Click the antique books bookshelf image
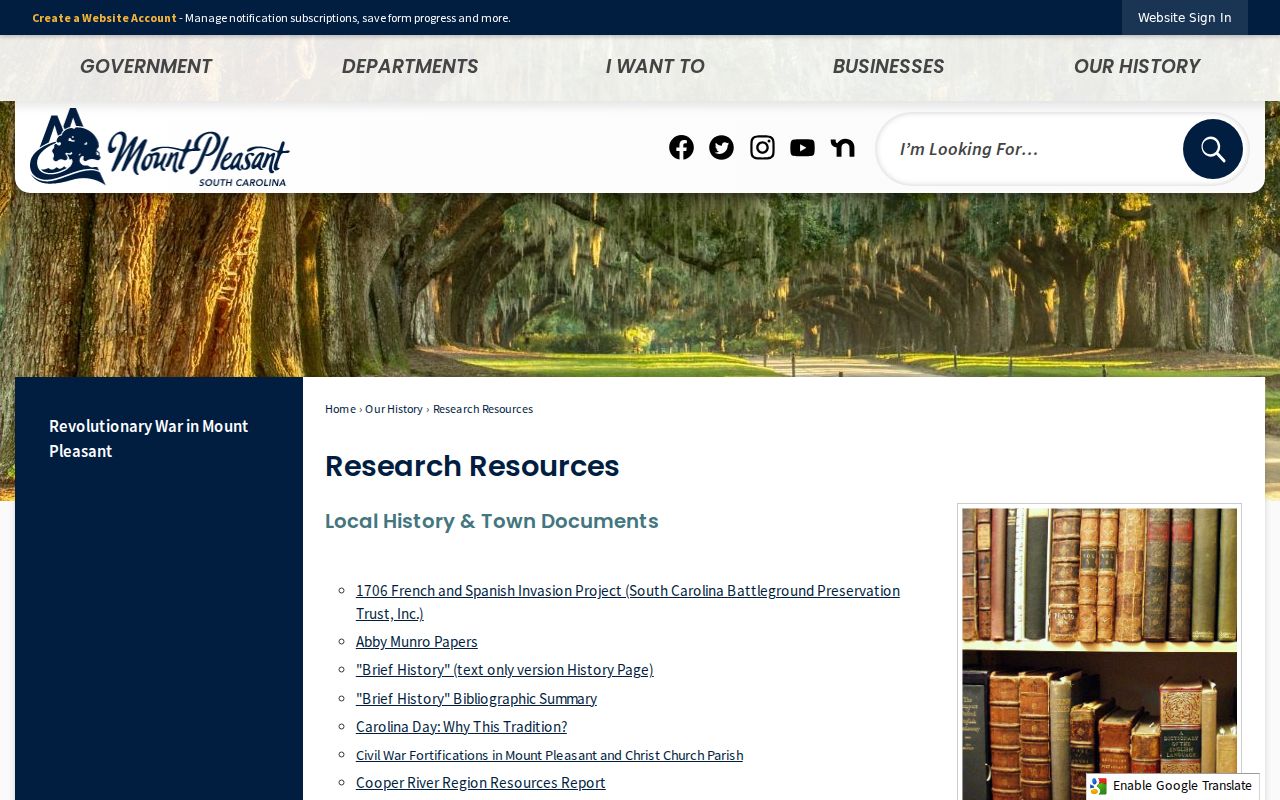The image size is (1280, 800). point(1099,652)
